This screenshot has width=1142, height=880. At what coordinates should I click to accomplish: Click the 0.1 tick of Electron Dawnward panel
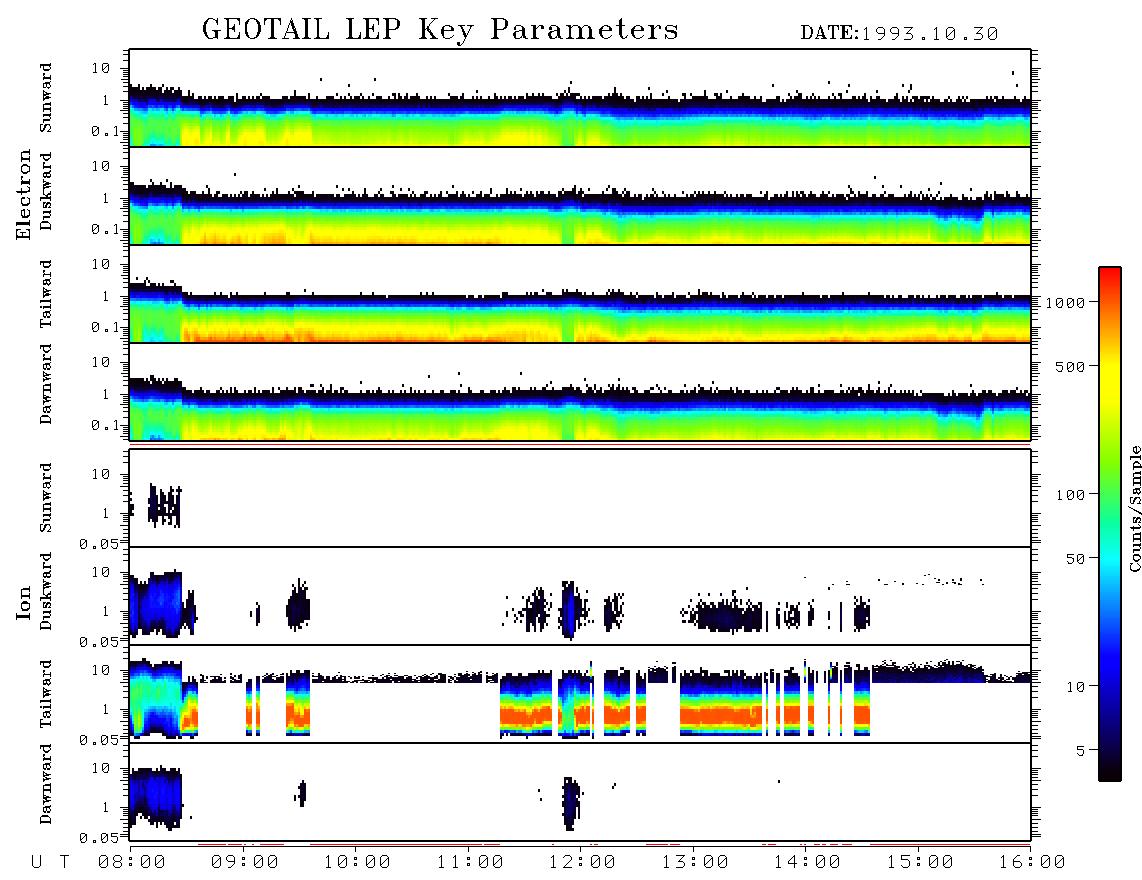click(105, 425)
